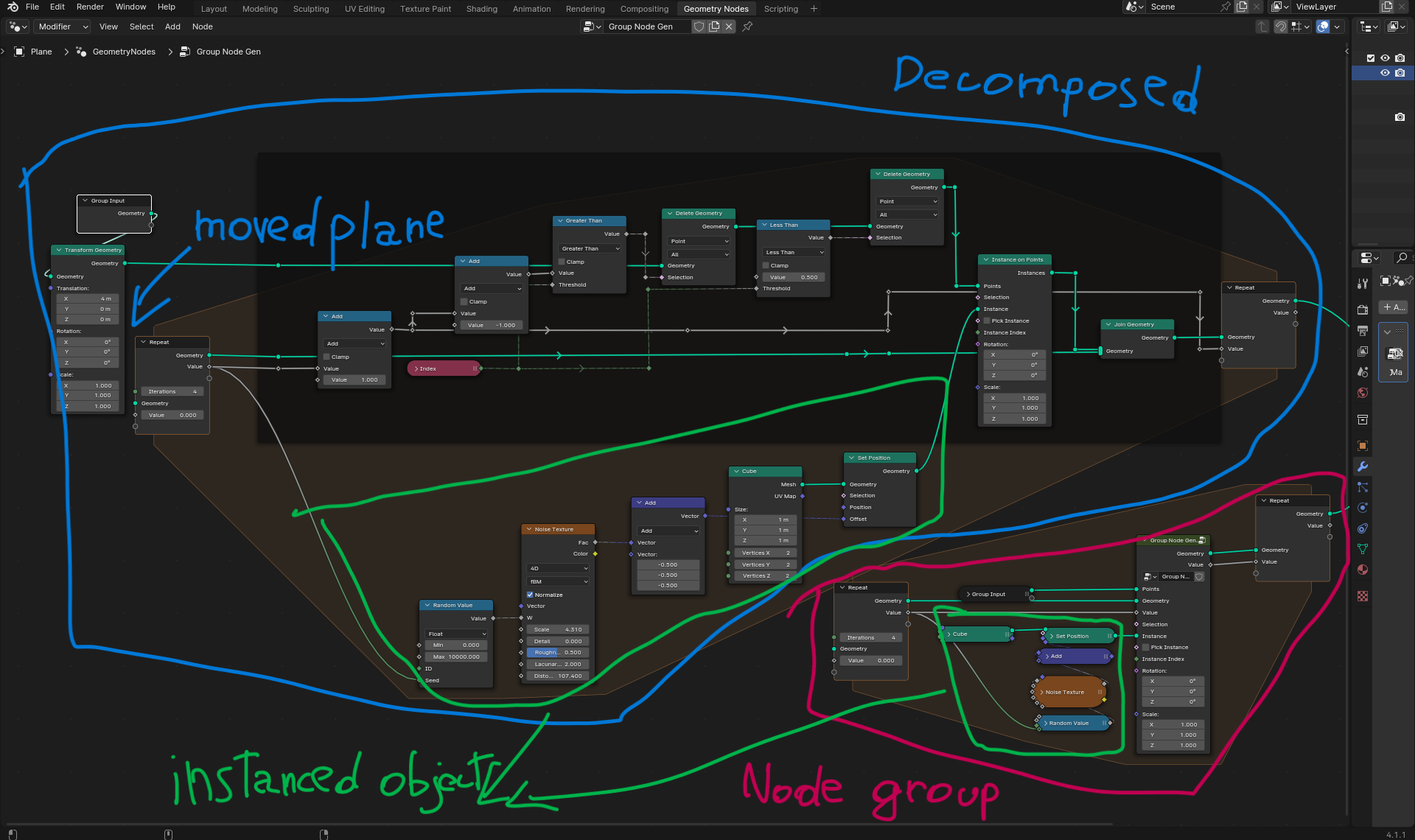Open the Physics properties tab
Viewport: 1415px width, 840px height.
1362,508
